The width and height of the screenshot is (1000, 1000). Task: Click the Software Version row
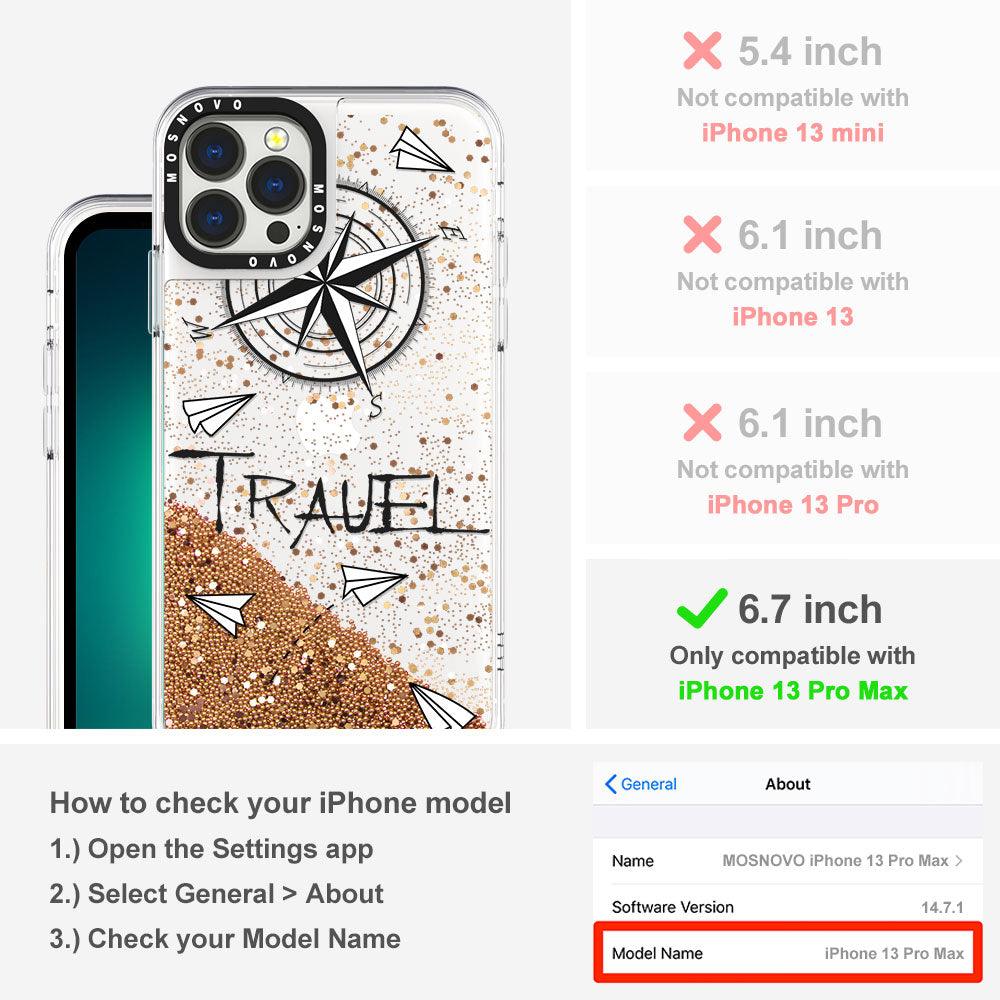click(x=788, y=907)
